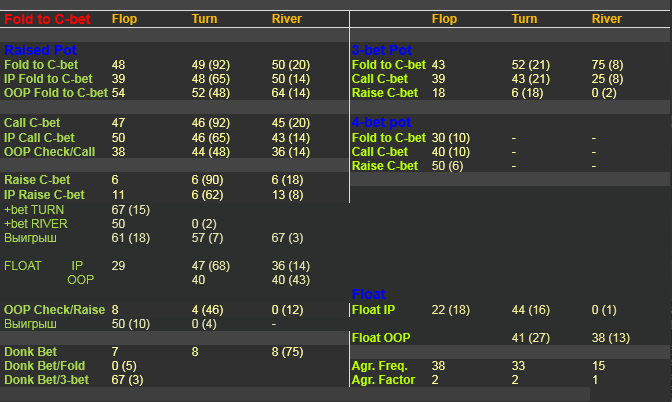Click the "Donk Bet/Fold" row label
Viewport: 672px width, 402px height.
tap(46, 366)
